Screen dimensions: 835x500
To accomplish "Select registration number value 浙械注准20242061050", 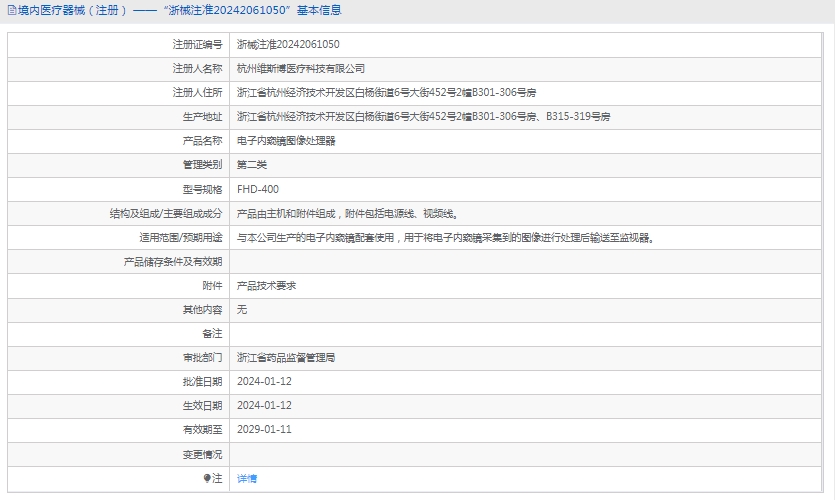I will pos(288,45).
